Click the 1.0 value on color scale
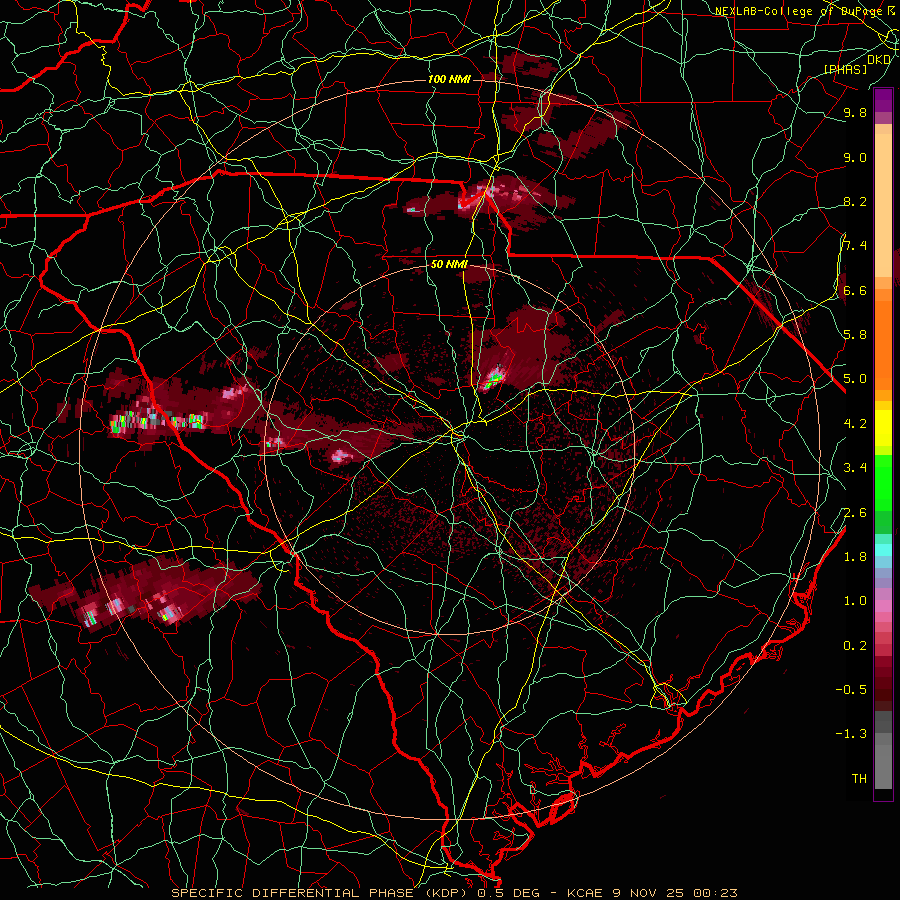 pyautogui.click(x=855, y=601)
